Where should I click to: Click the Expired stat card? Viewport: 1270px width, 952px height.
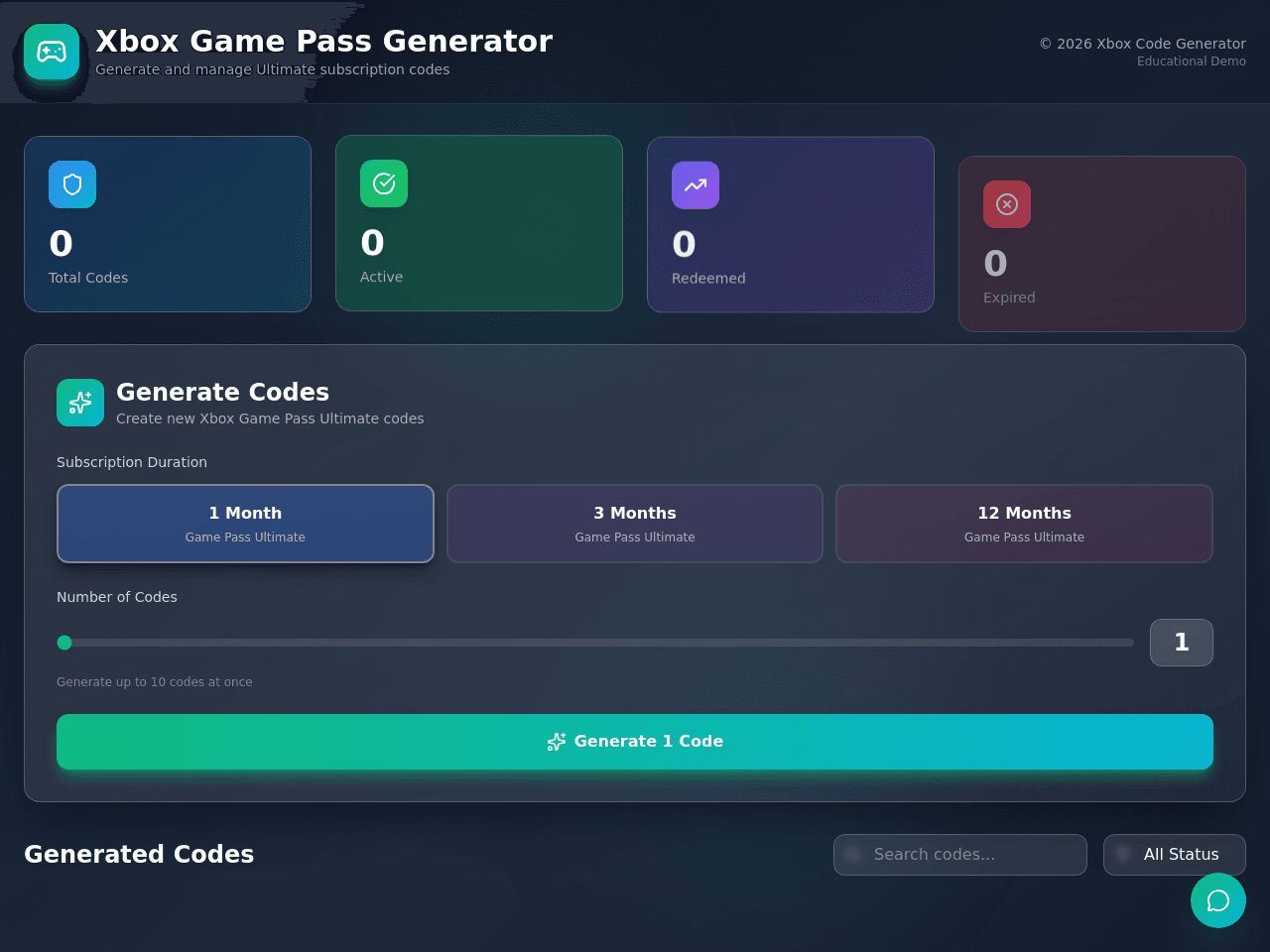pos(1102,244)
